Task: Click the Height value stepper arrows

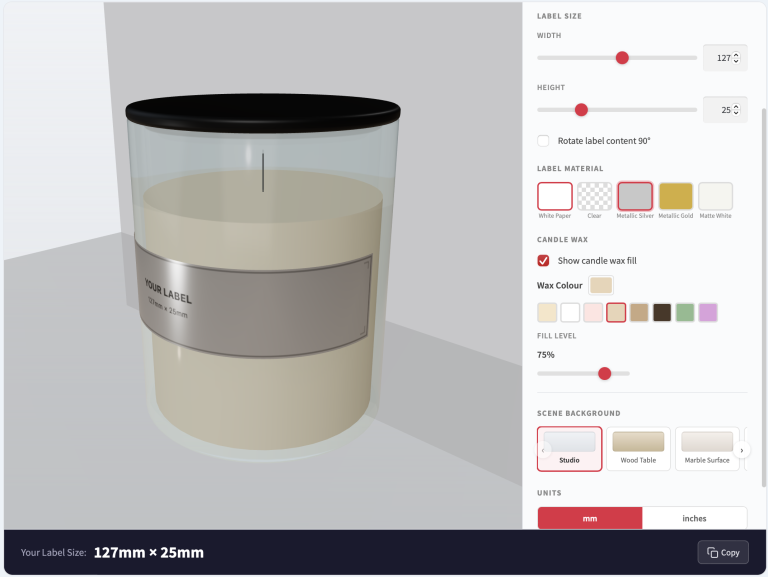Action: [737, 110]
